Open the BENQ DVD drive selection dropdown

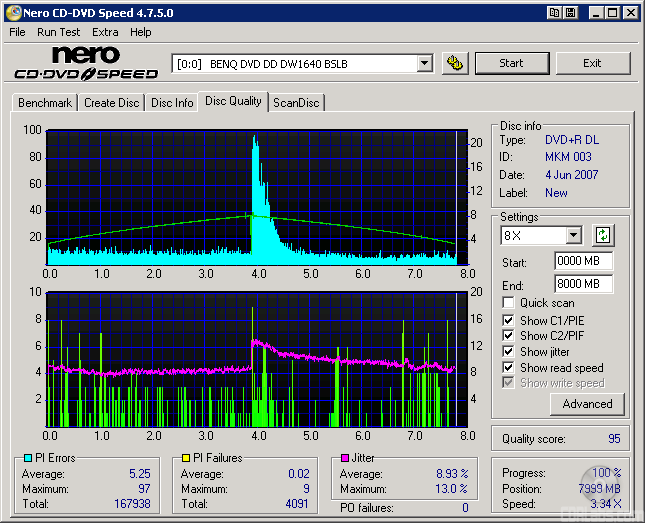[x=424, y=64]
